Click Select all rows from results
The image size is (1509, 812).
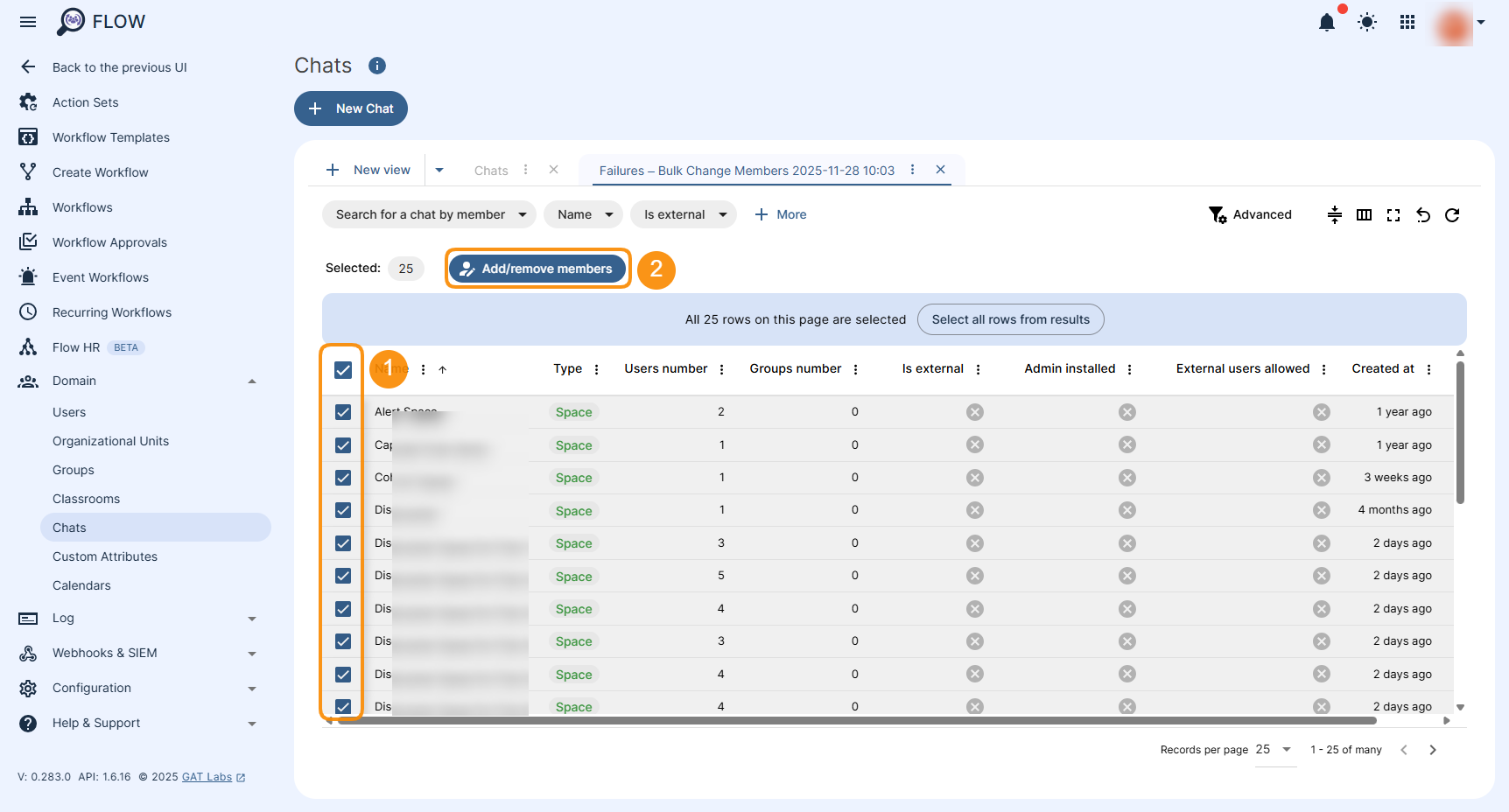tap(1010, 319)
